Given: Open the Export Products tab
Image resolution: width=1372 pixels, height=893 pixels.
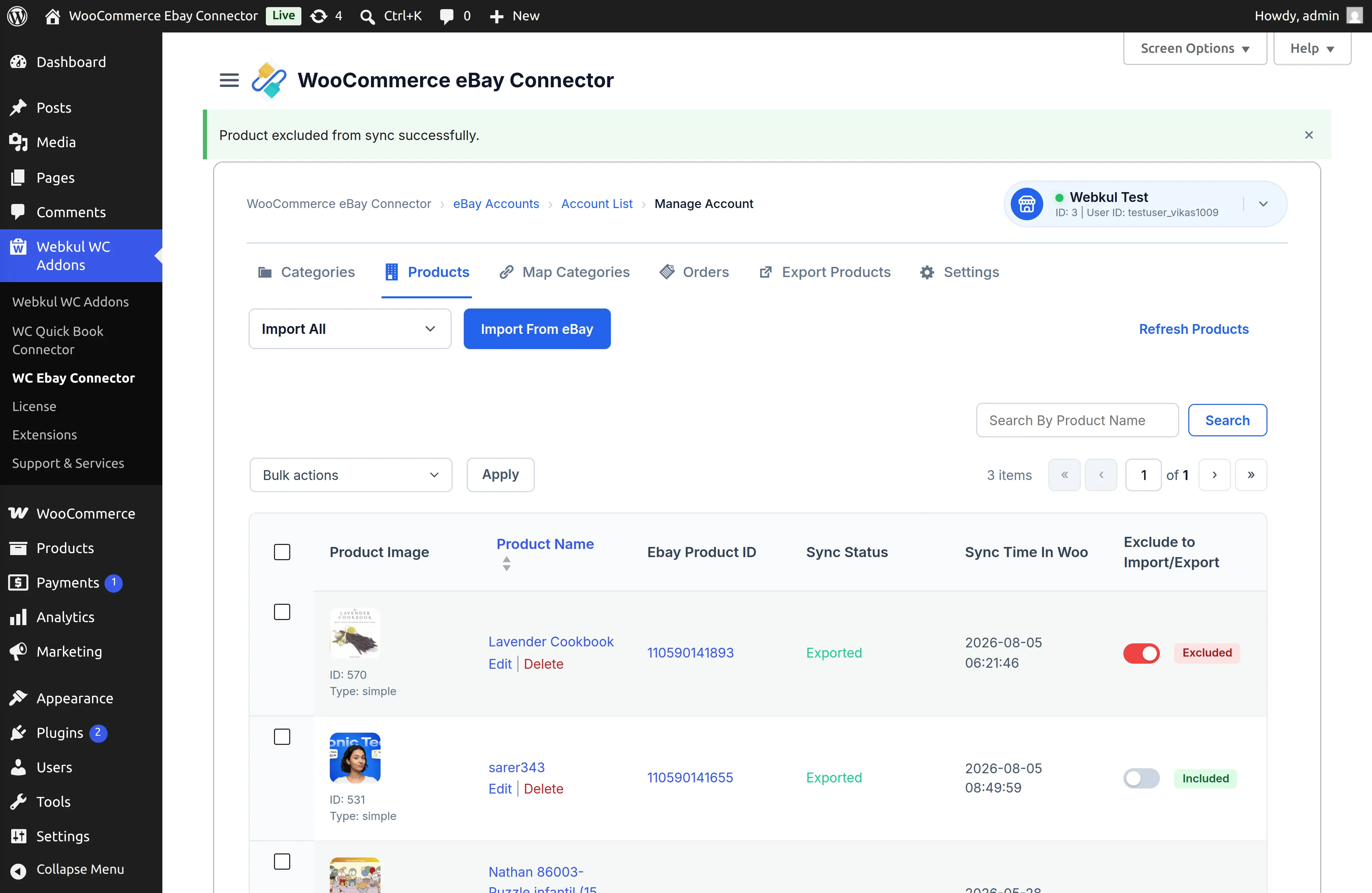Looking at the screenshot, I should coord(825,272).
